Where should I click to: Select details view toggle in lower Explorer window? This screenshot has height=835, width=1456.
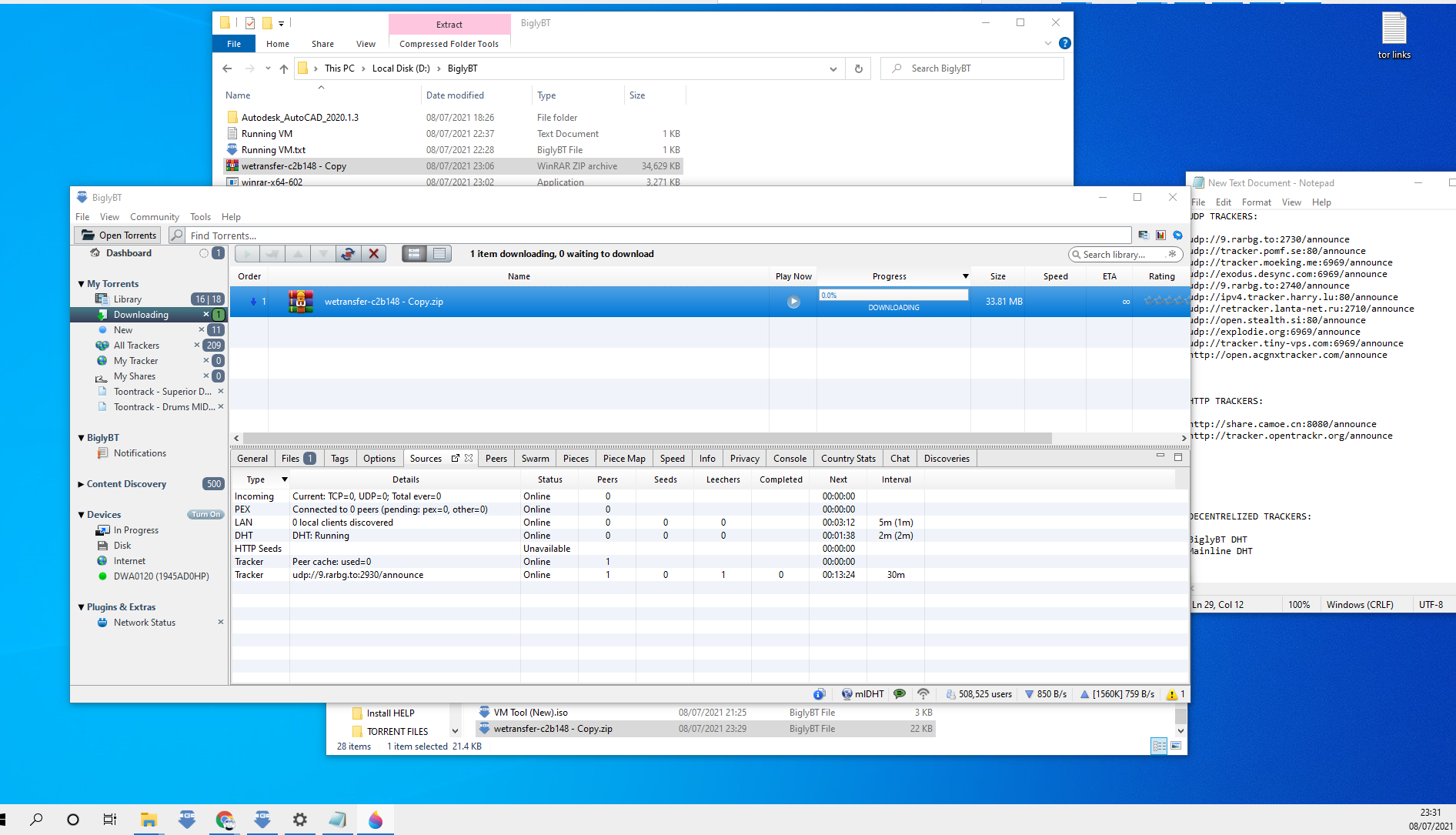(1159, 746)
